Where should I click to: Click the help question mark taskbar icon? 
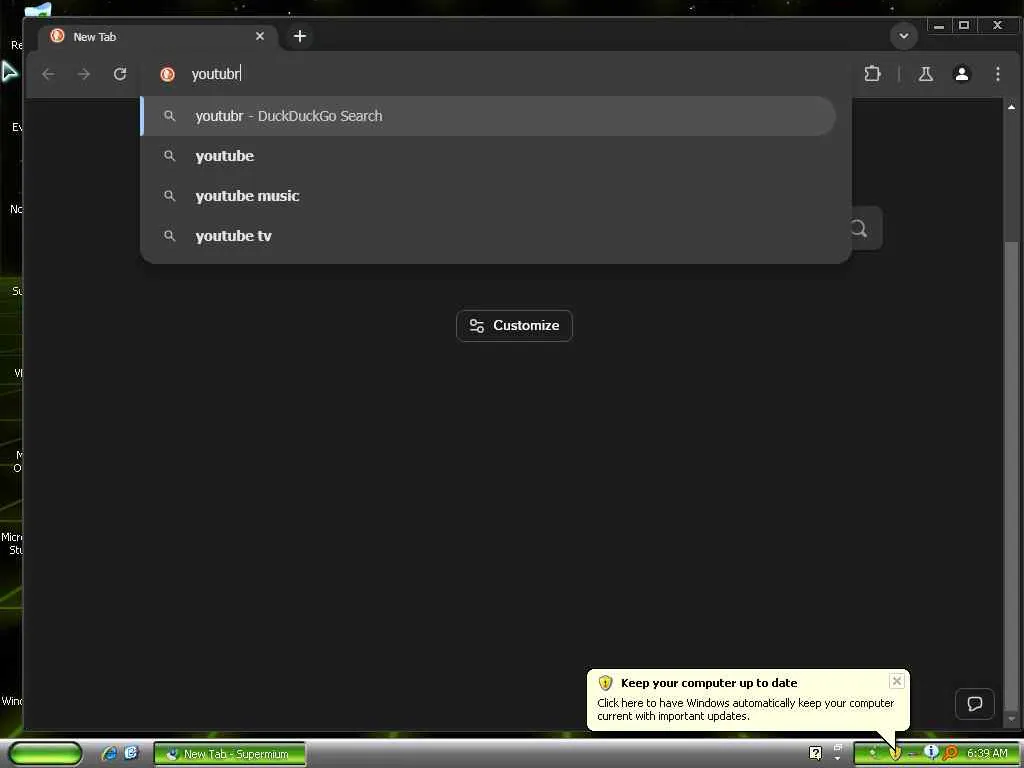[815, 753]
